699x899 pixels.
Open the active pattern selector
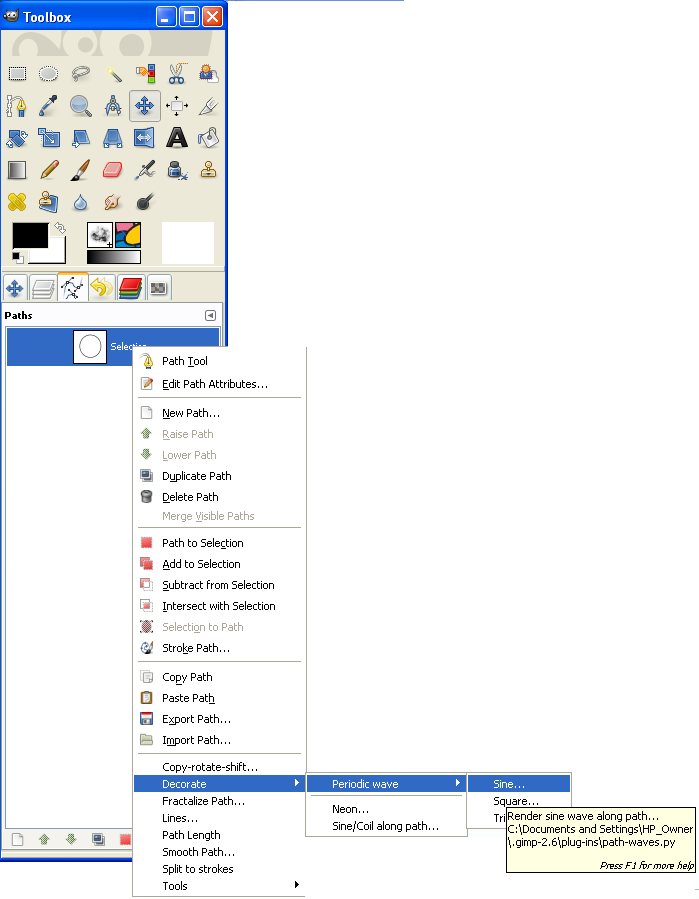coord(128,235)
